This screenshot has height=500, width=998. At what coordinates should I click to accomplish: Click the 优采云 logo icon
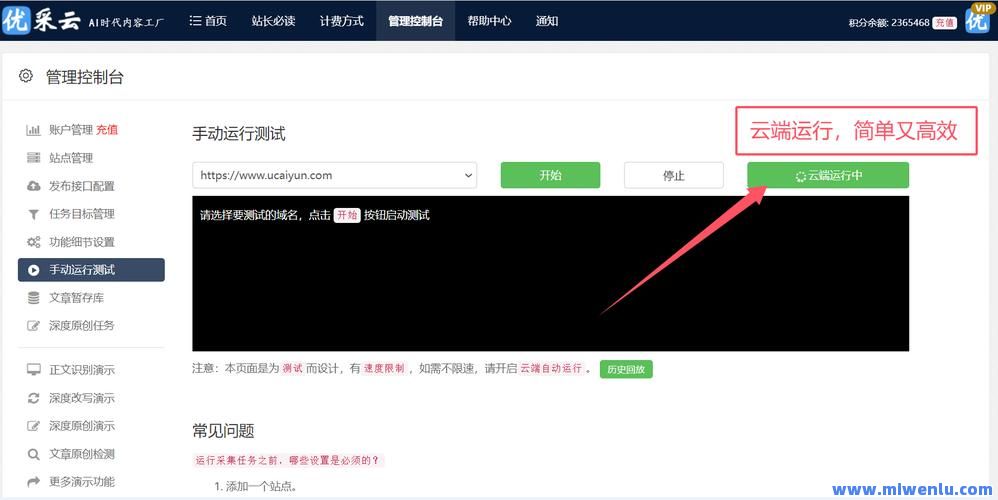tap(17, 20)
